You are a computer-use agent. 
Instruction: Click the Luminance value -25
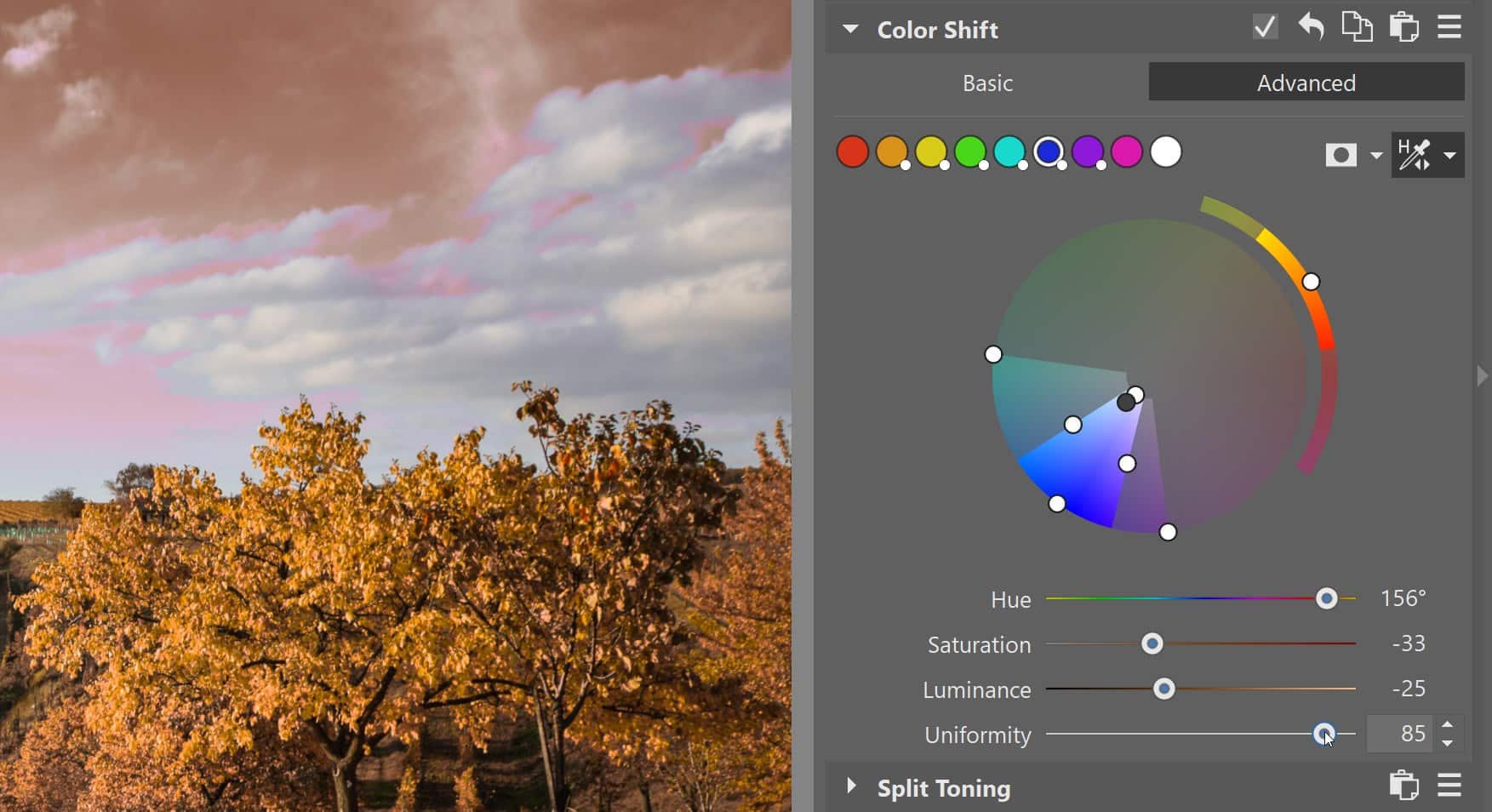(1409, 689)
